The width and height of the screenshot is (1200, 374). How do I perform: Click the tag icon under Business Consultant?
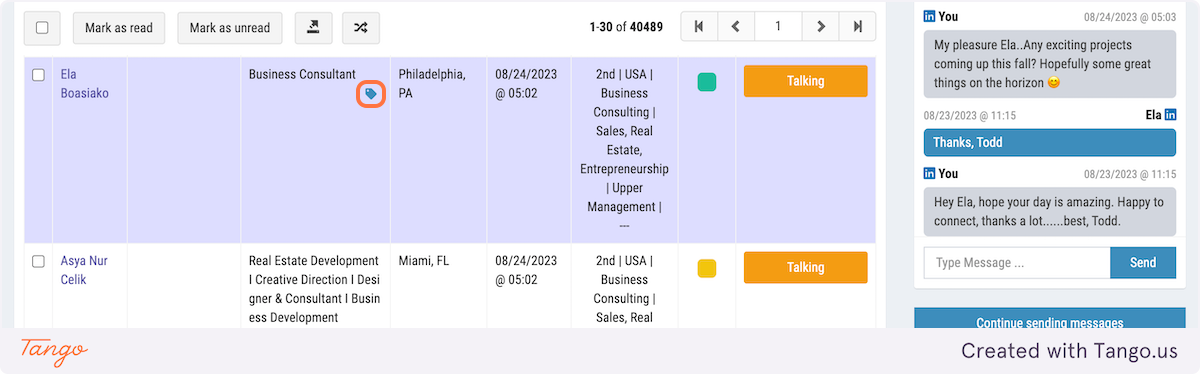click(x=371, y=94)
